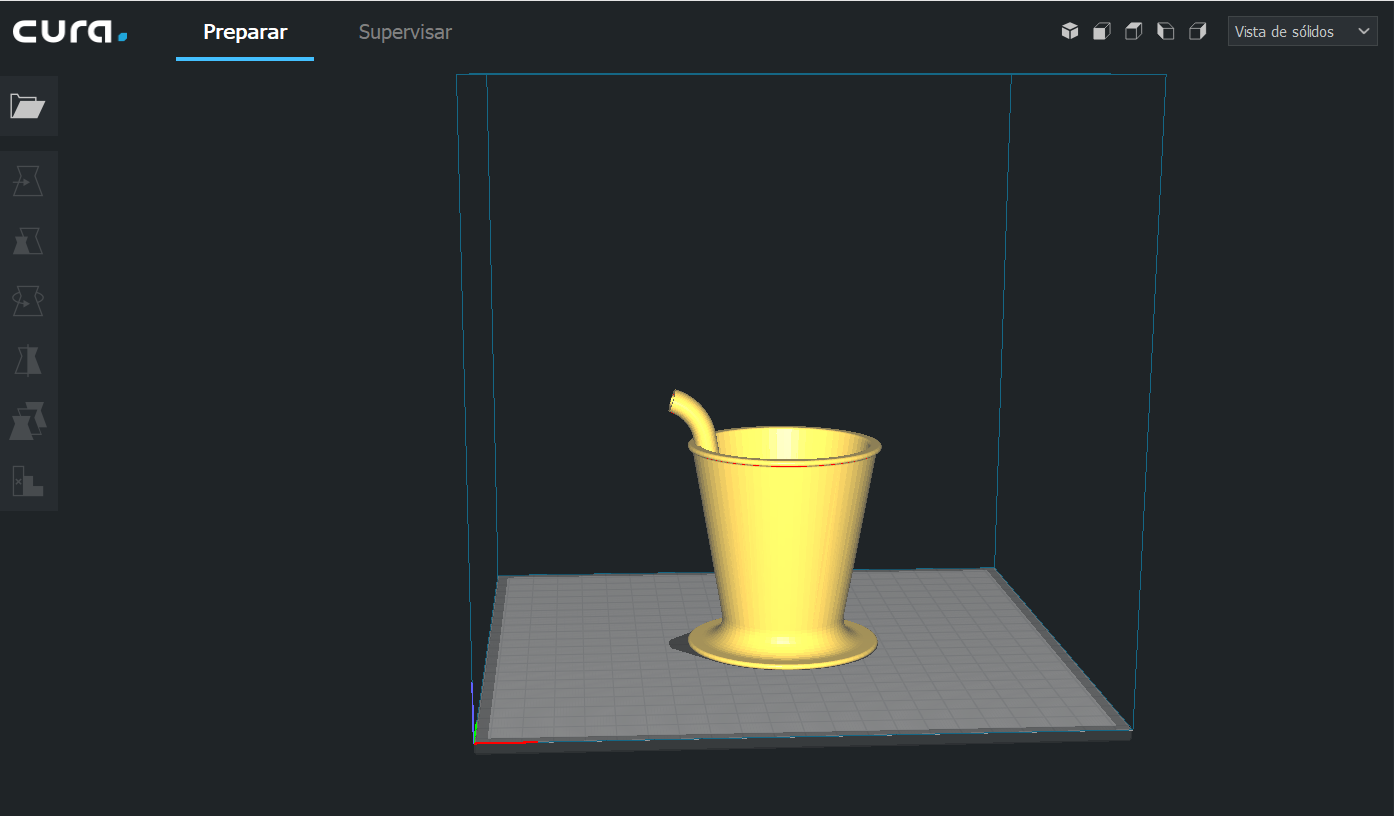Open the Vista de sólidos dropdown
The height and width of the screenshot is (816, 1394).
(x=1303, y=32)
